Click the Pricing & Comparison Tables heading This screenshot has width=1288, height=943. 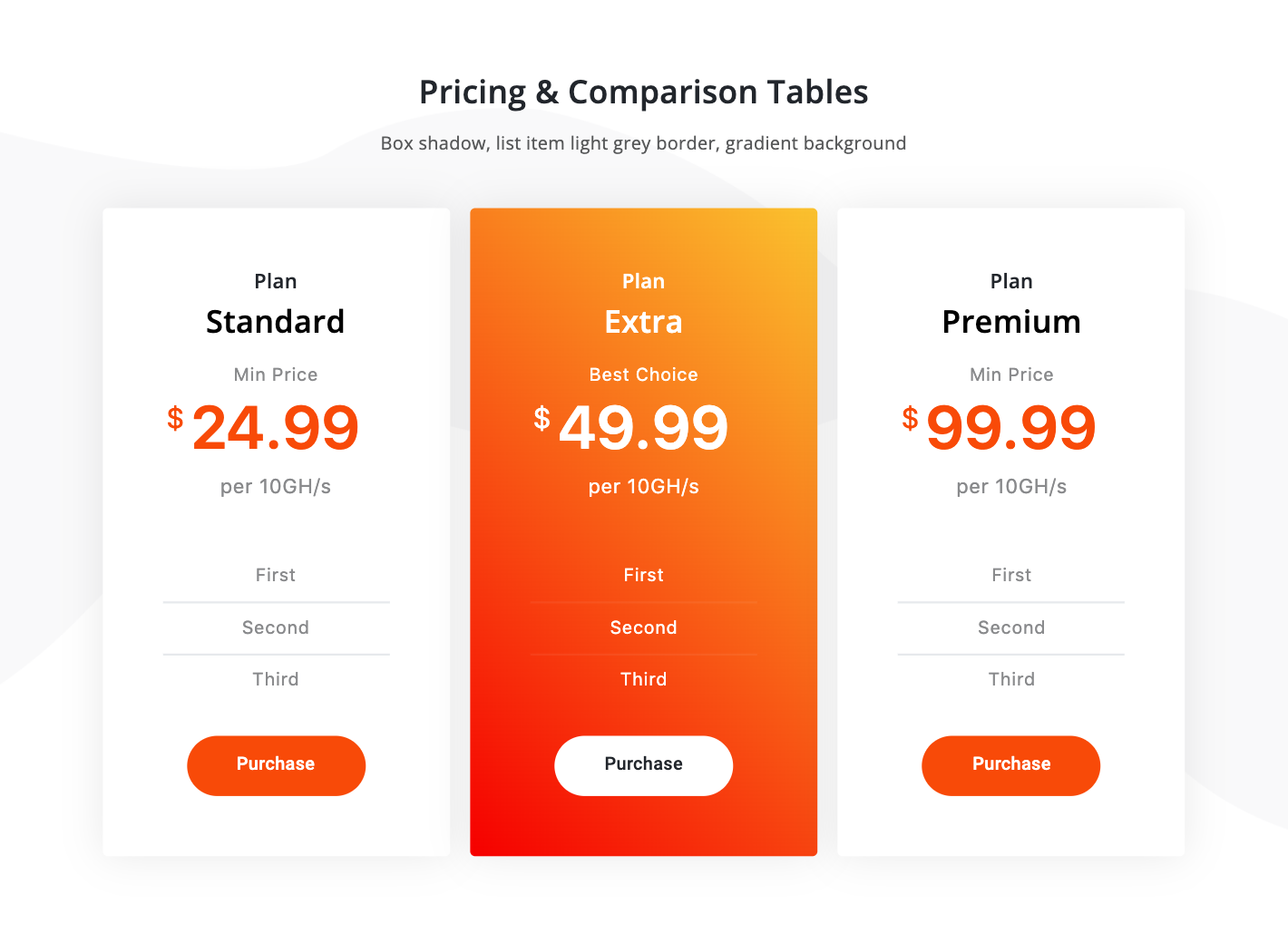tap(643, 92)
